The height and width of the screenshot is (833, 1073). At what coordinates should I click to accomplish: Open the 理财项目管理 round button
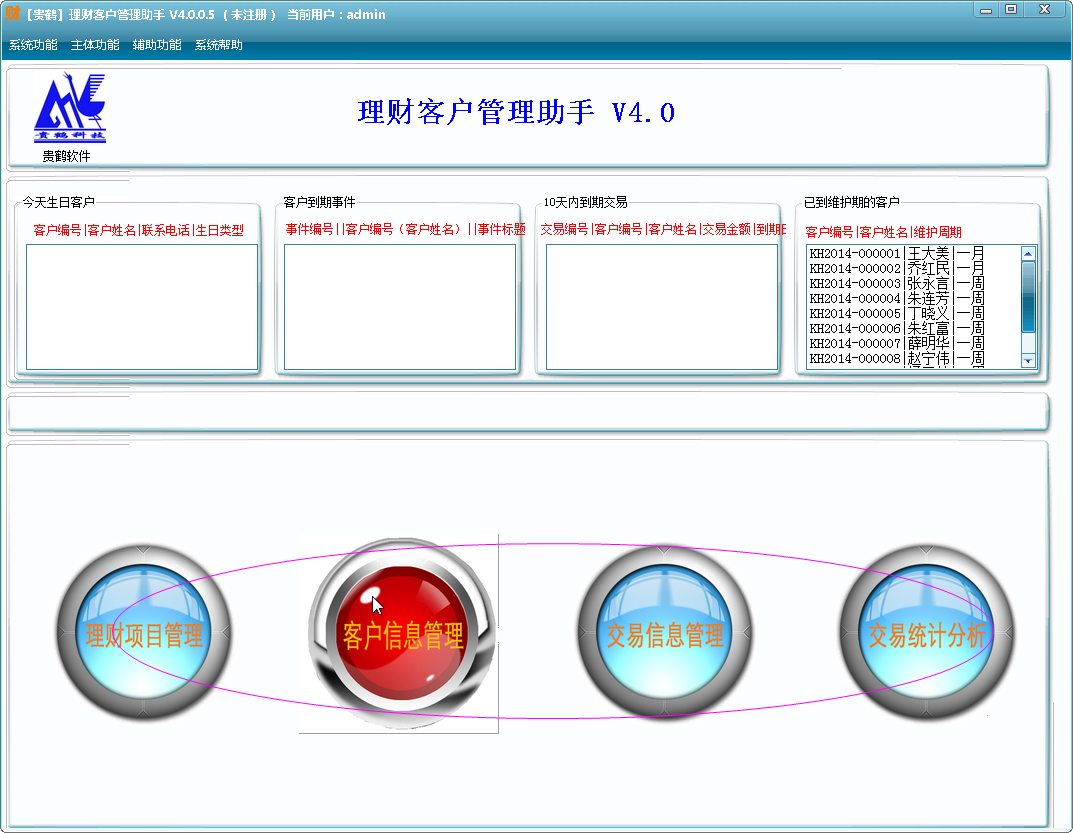click(144, 633)
